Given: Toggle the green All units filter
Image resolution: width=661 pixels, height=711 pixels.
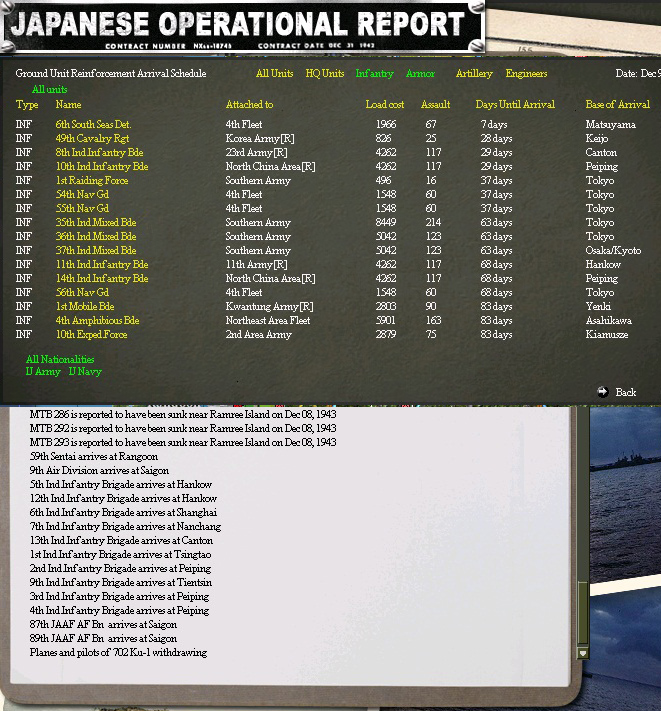Looking at the screenshot, I should coord(49,89).
